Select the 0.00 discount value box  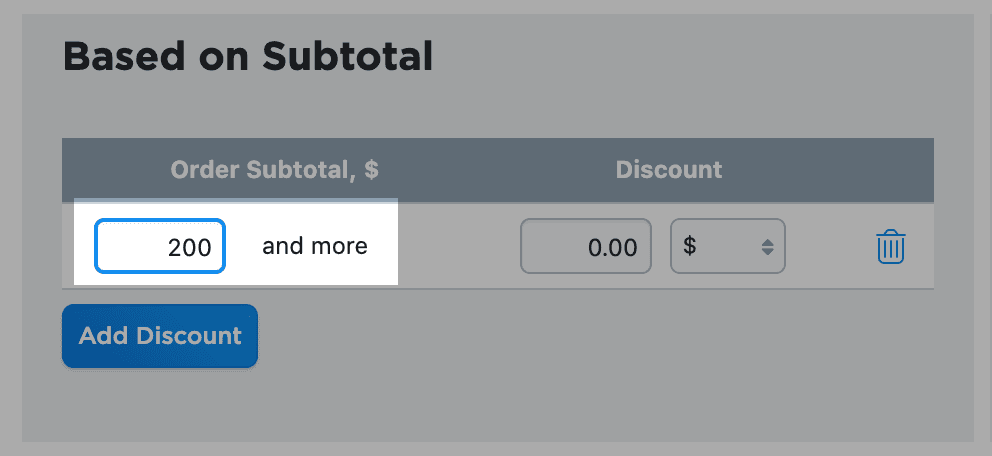[586, 246]
